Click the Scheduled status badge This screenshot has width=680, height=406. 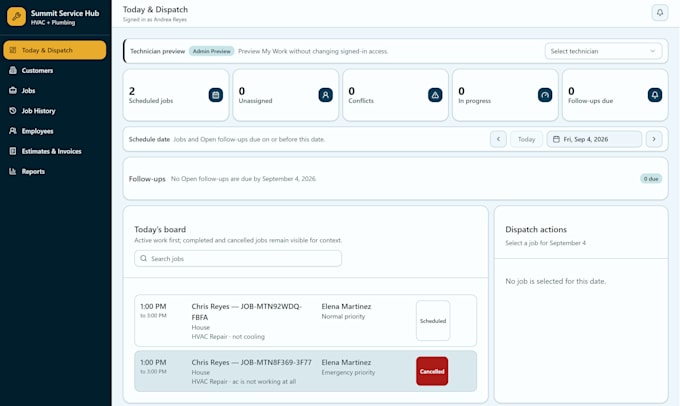pyautogui.click(x=433, y=321)
